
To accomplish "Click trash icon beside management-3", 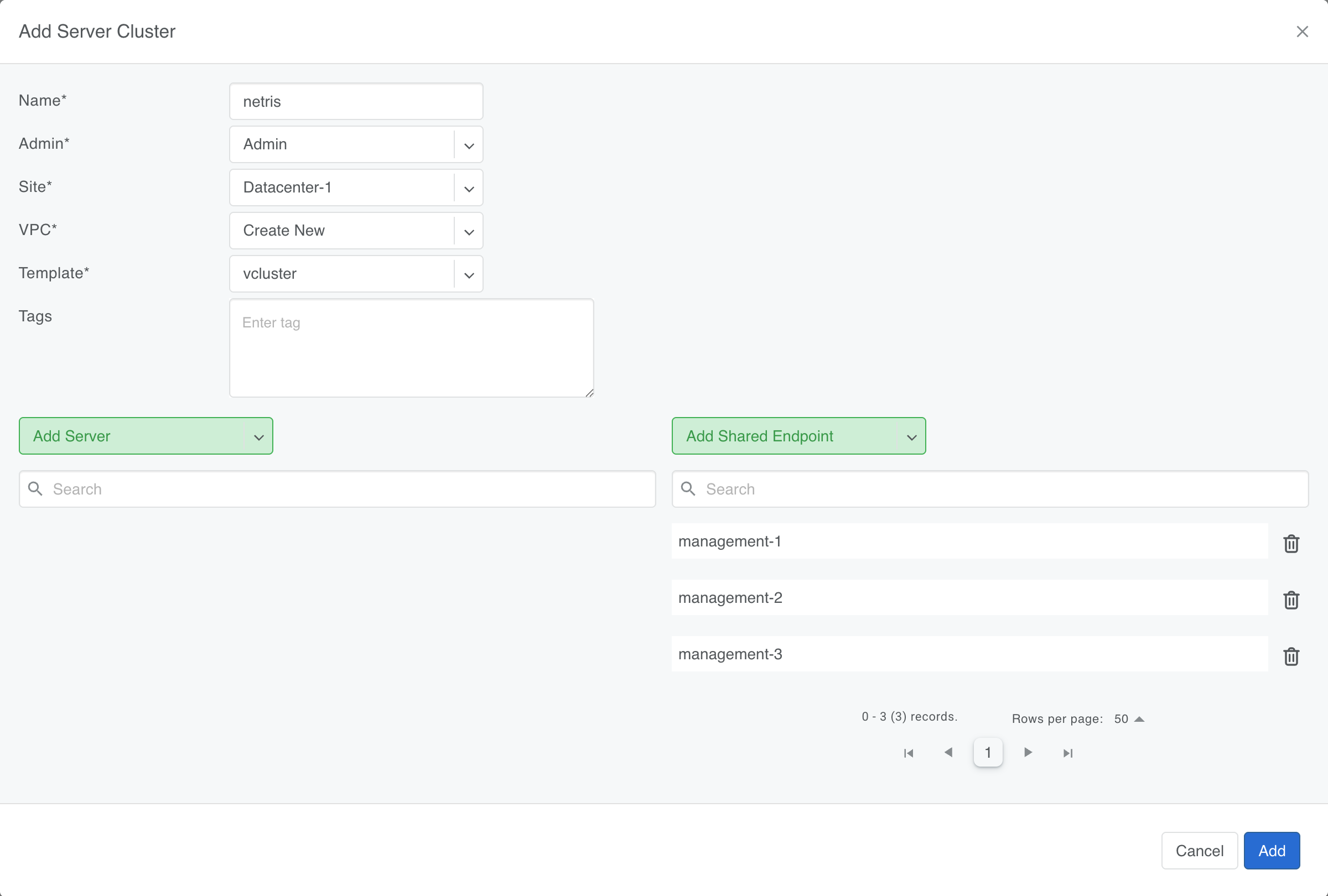I will 1291,657.
